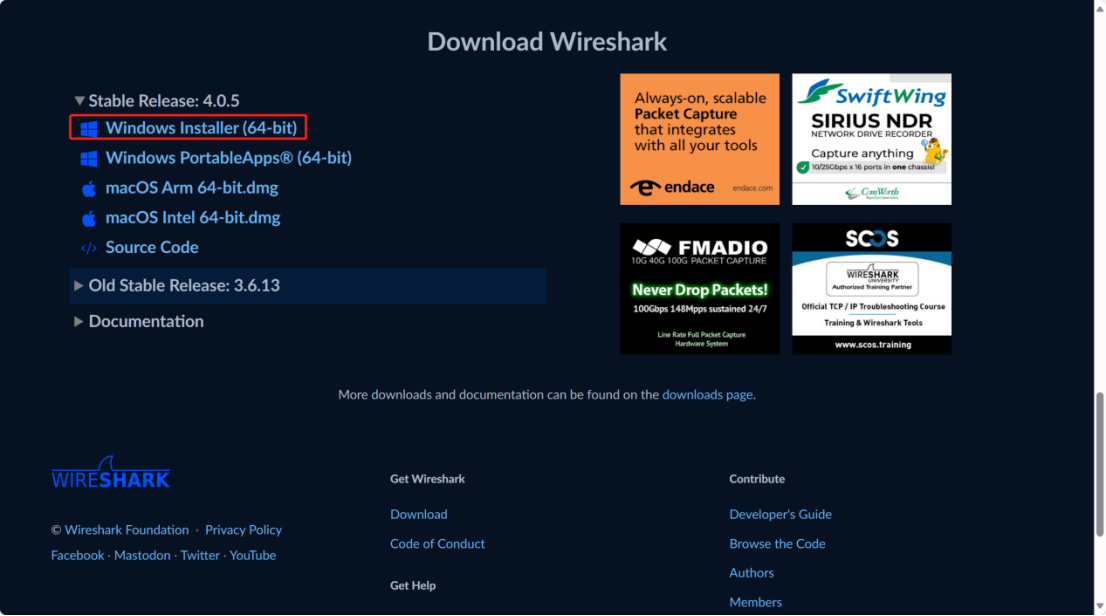Click the Windows logo beside Windows Installer

coord(89,128)
